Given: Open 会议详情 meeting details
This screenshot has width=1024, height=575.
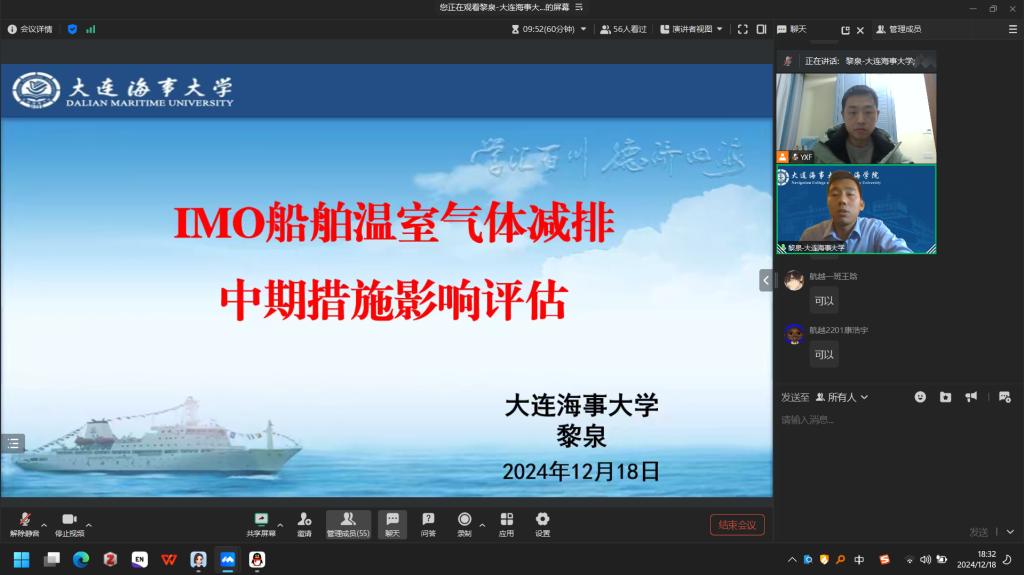Looking at the screenshot, I should pyautogui.click(x=30, y=29).
